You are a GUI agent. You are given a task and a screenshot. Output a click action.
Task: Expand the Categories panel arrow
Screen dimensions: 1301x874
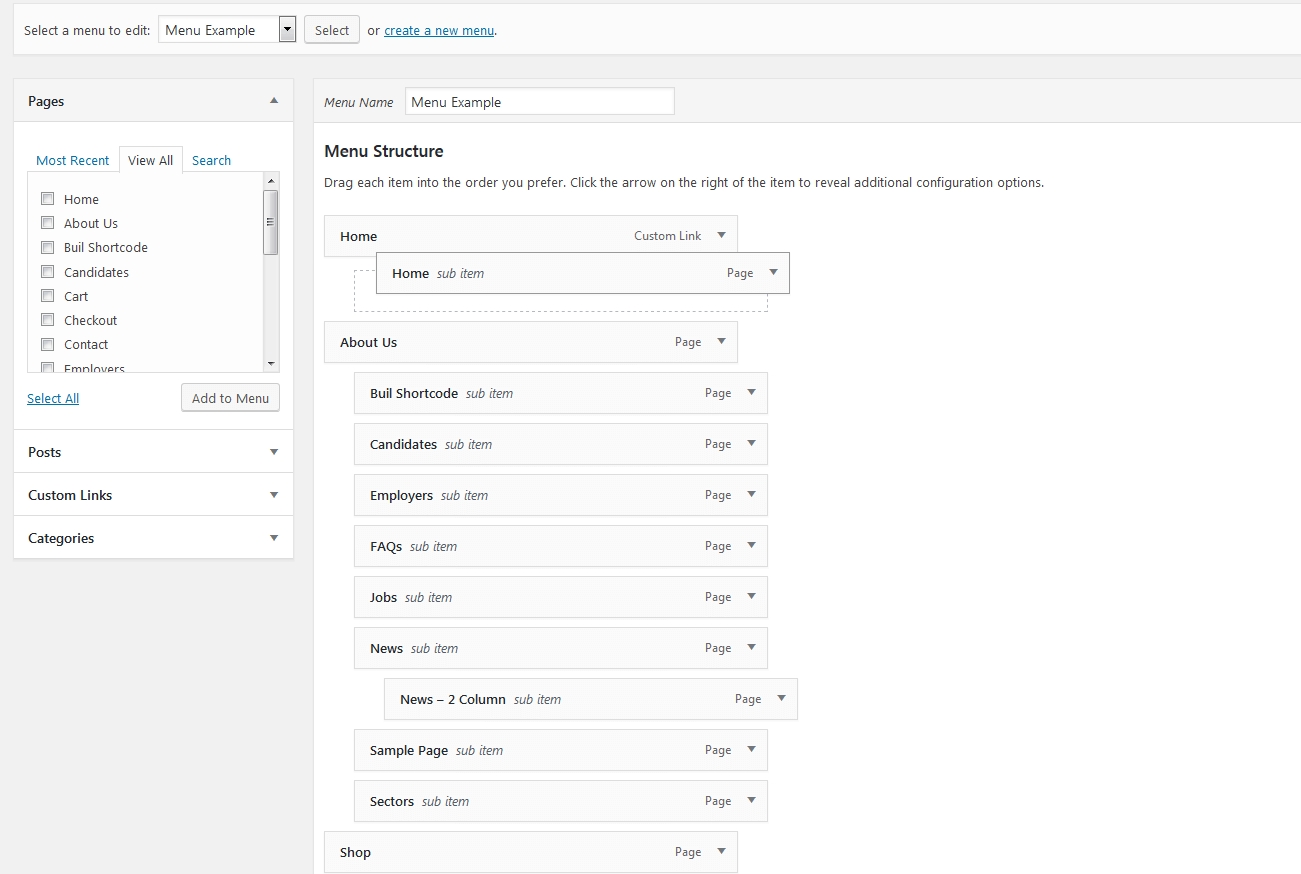pos(274,538)
